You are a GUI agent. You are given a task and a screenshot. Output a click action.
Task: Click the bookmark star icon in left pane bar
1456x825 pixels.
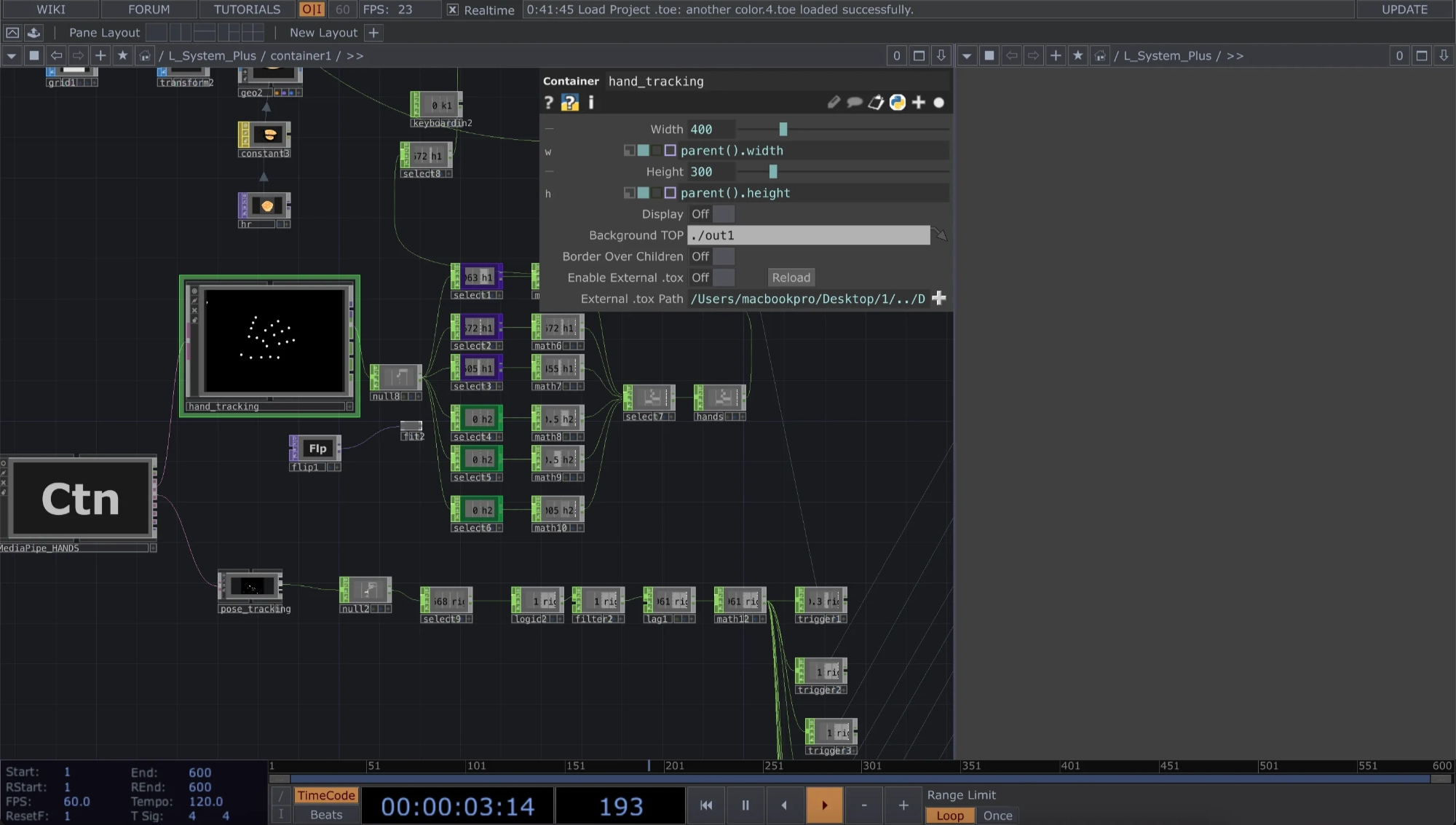point(122,55)
